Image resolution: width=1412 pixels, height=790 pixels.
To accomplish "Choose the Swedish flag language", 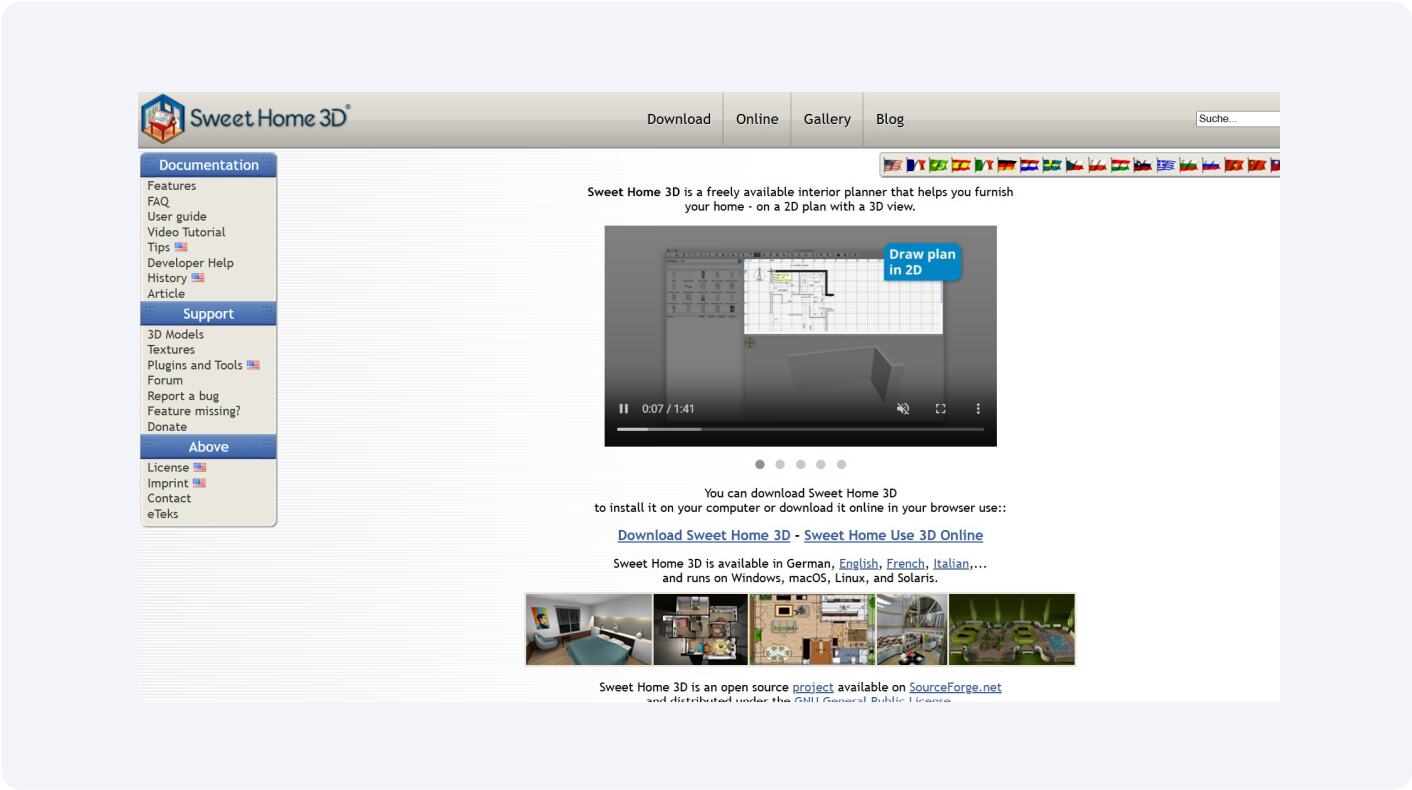I will pyautogui.click(x=1052, y=165).
